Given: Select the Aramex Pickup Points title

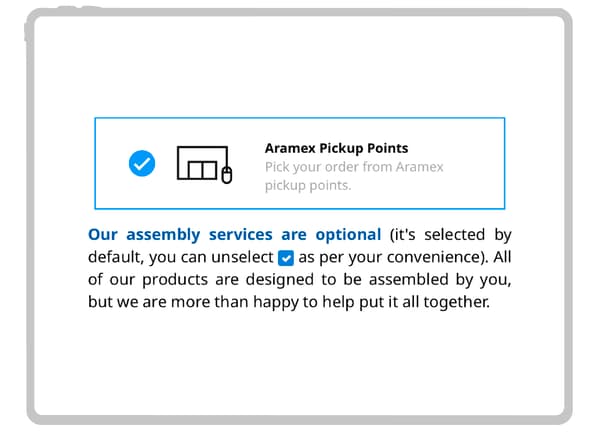Looking at the screenshot, I should [x=336, y=148].
